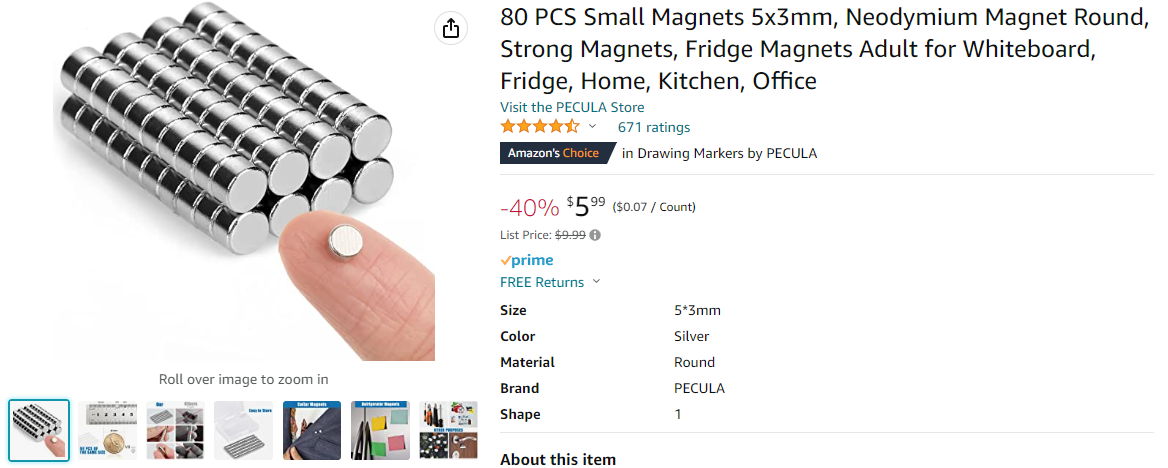Select the Refrigerator Magnets thumbnail
The width and height of the screenshot is (1168, 468).
pyautogui.click(x=380, y=430)
